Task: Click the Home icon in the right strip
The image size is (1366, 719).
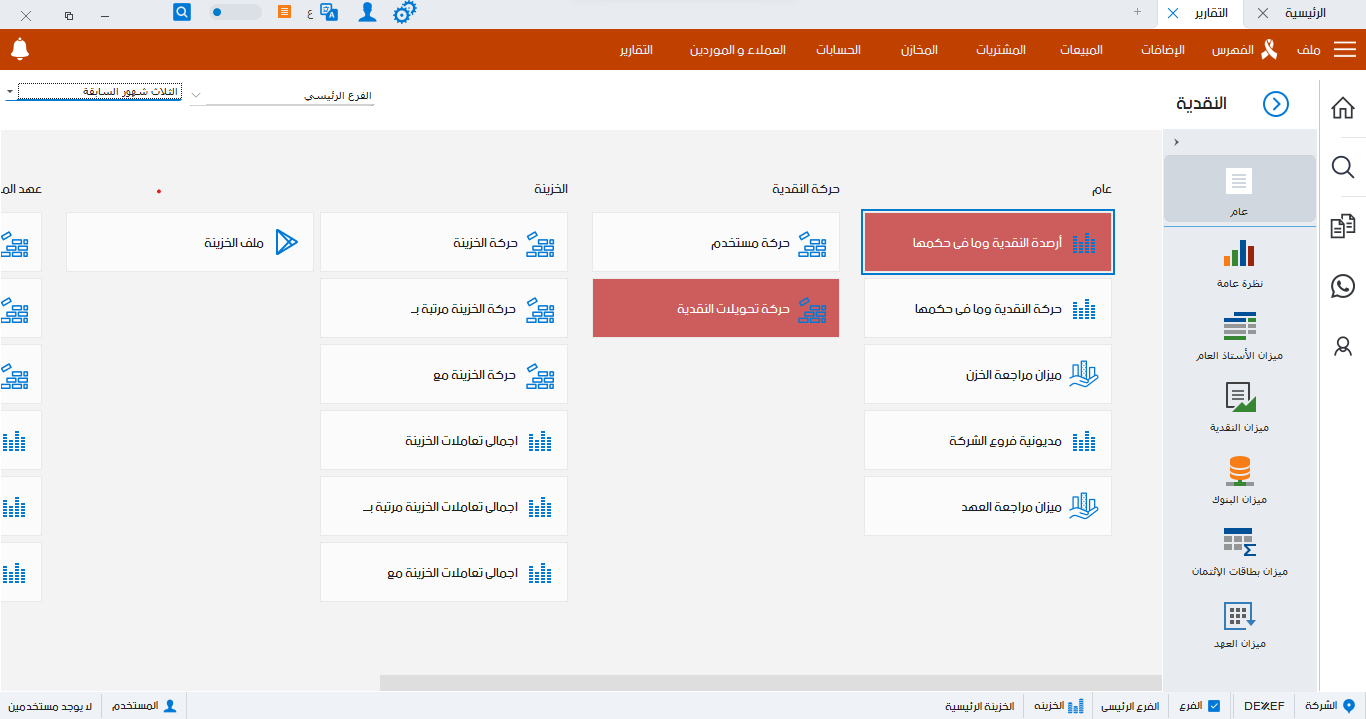Action: point(1343,107)
